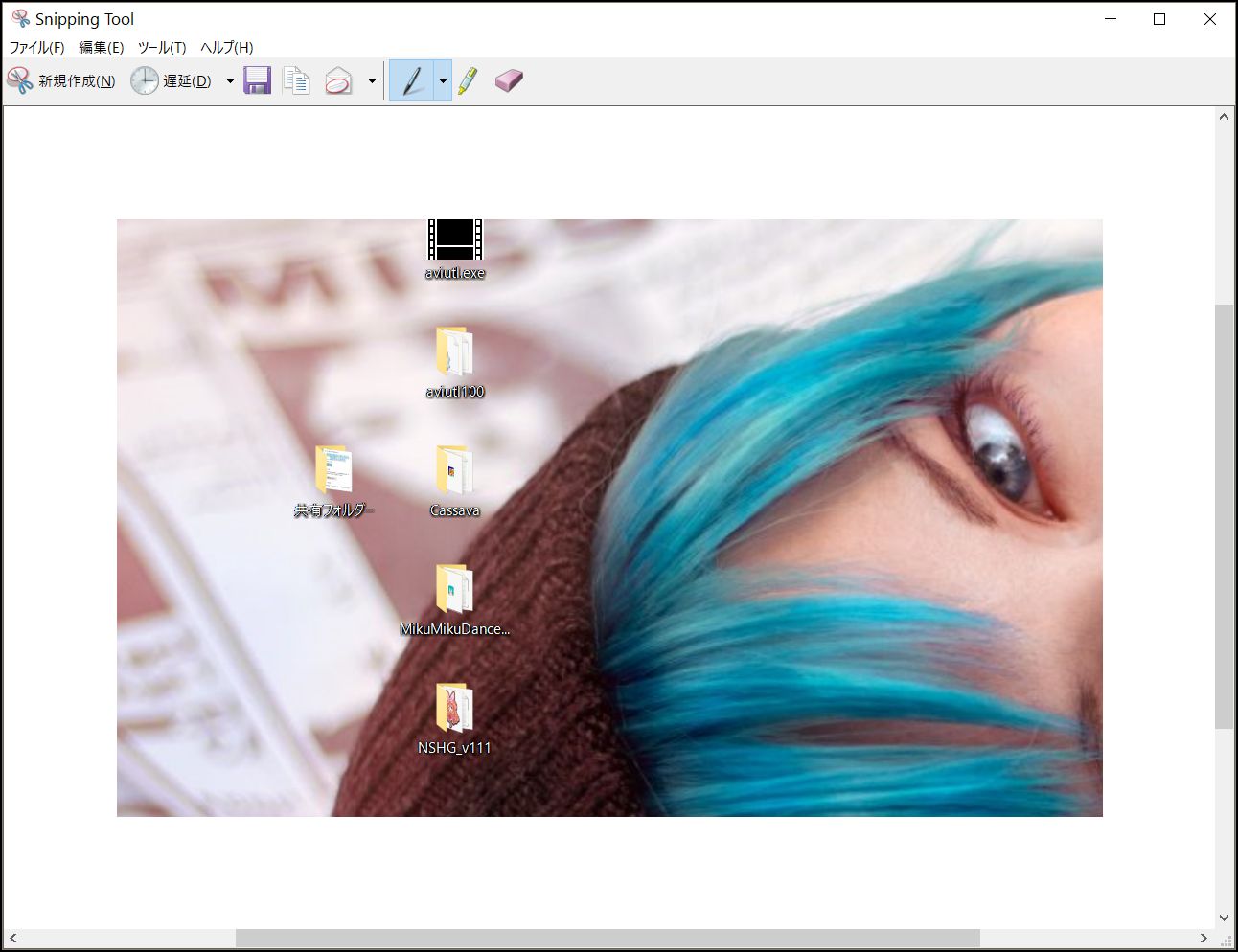This screenshot has height=952, width=1238.
Task: Copy the snip using the copy icon
Action: 297,81
